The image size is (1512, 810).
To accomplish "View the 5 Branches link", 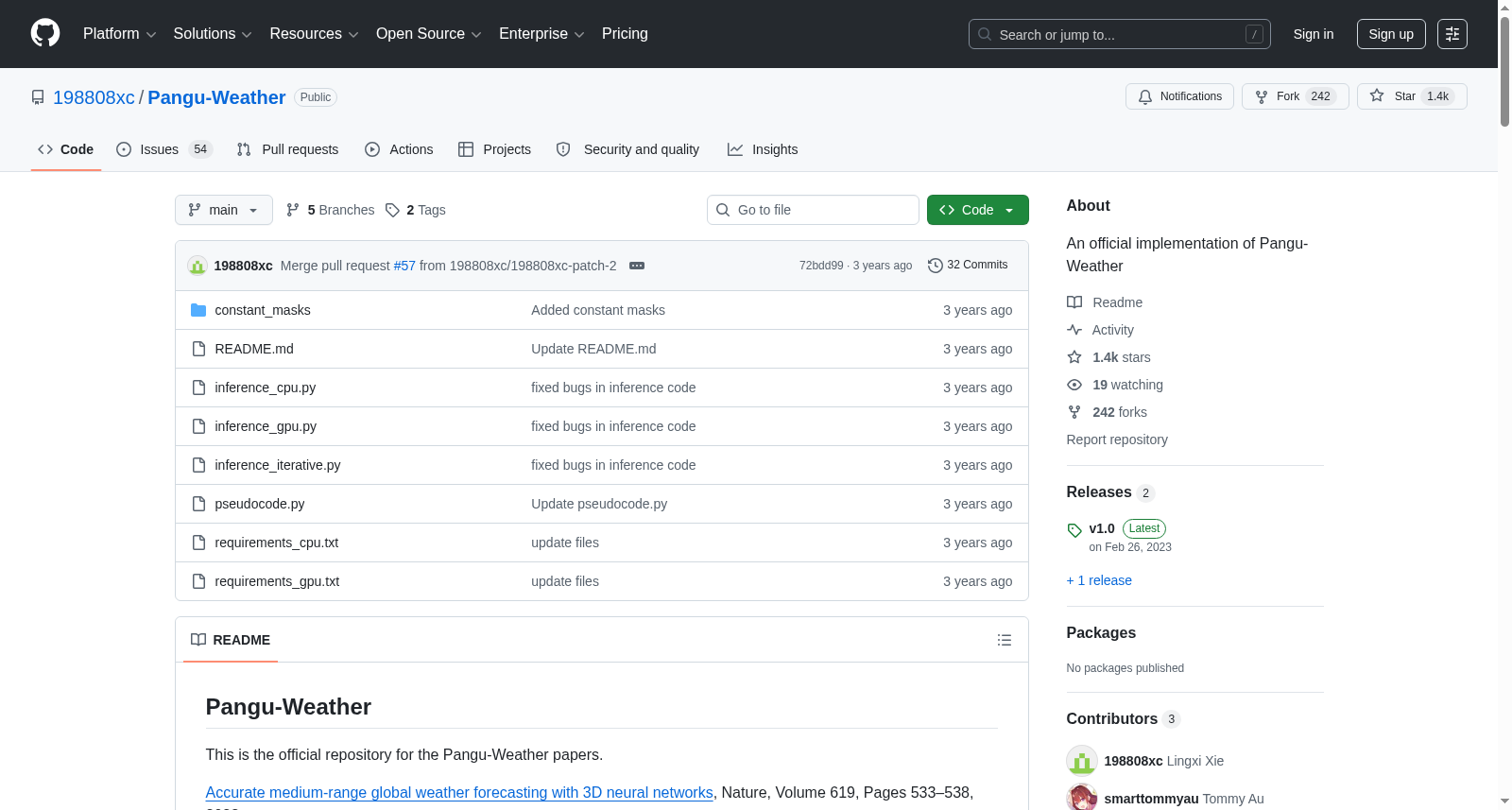I will 331,210.
